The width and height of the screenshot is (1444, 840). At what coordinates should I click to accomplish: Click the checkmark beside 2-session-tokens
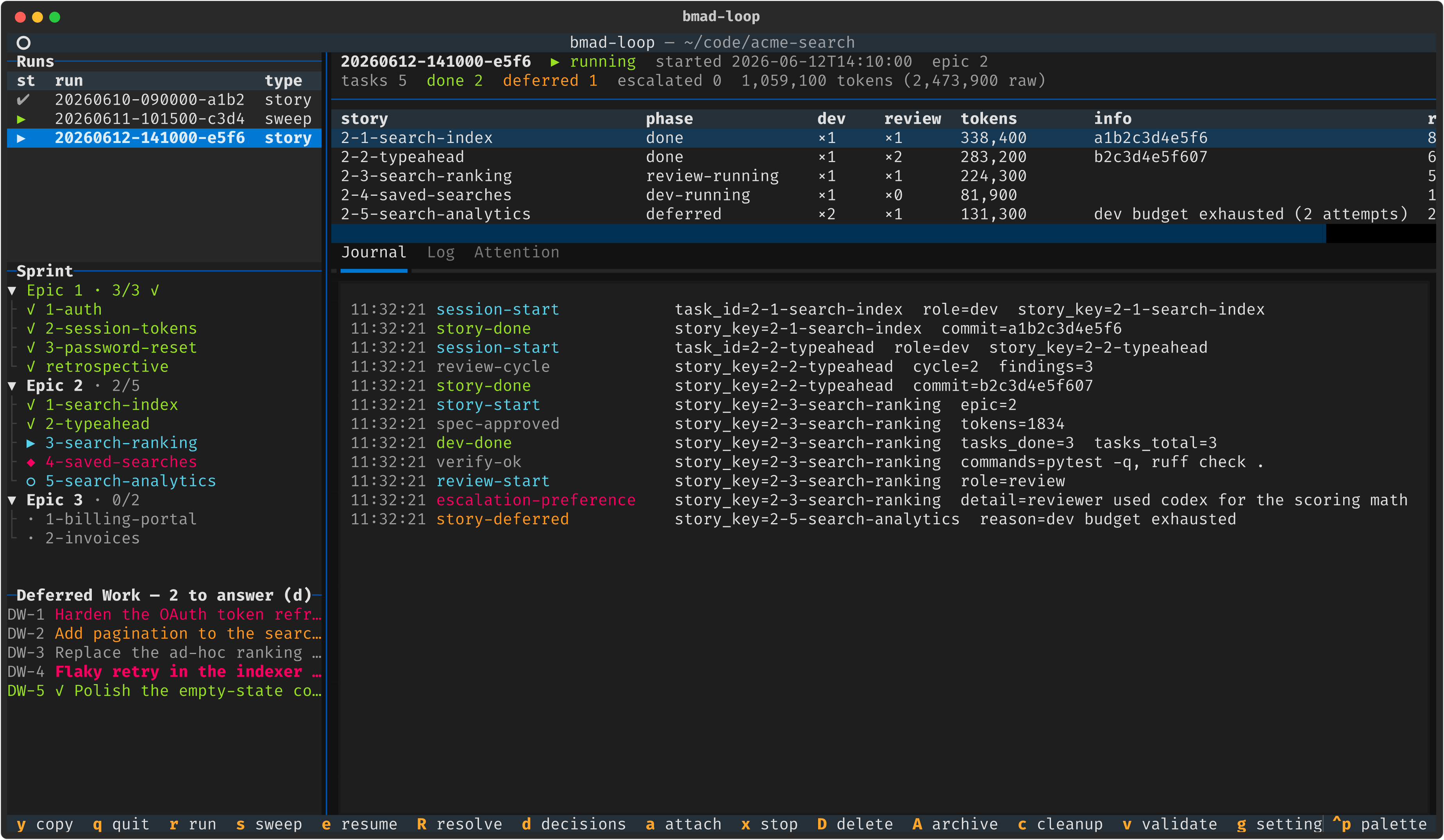(31, 328)
